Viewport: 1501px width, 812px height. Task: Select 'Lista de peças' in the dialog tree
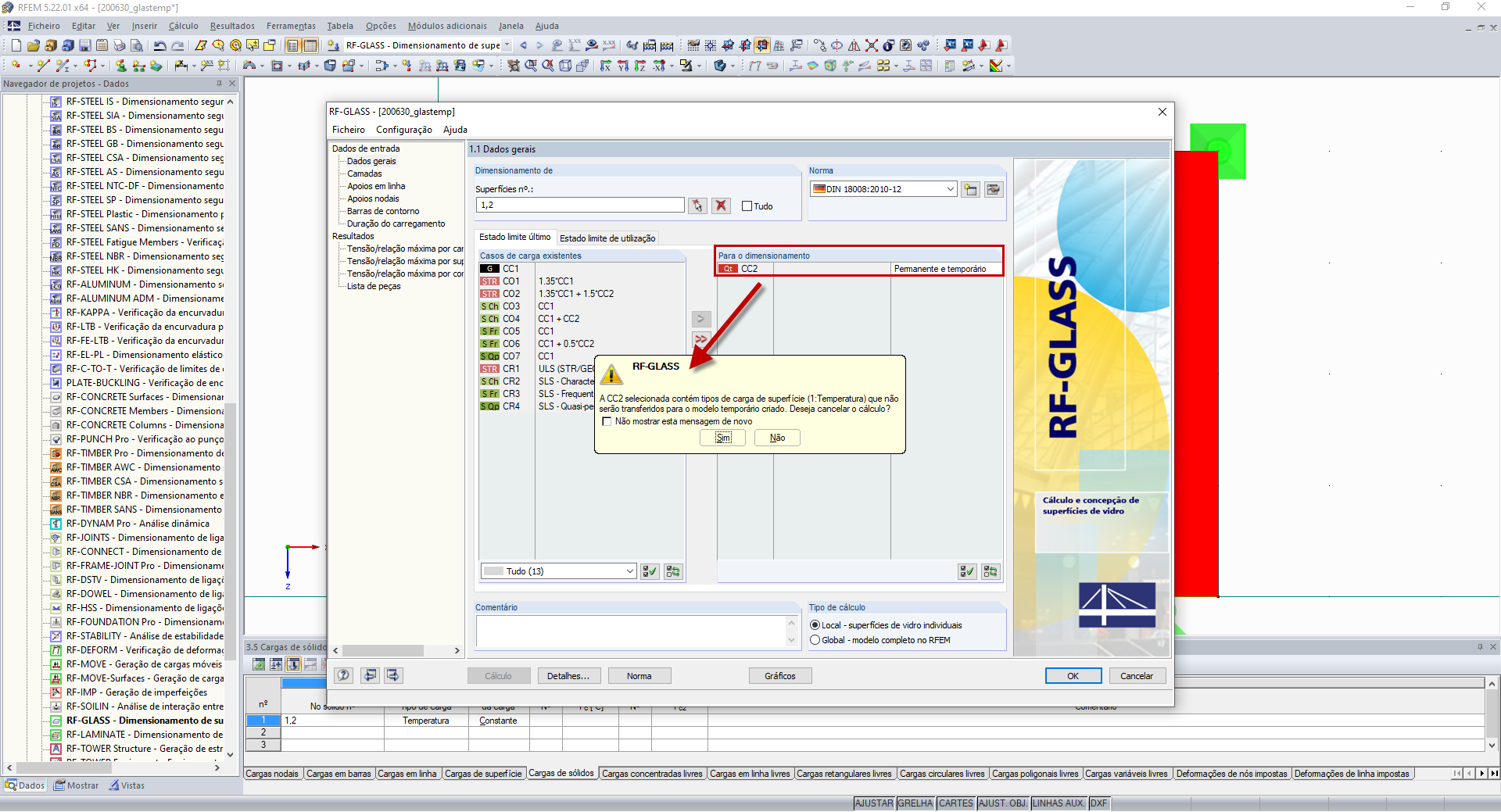[374, 286]
